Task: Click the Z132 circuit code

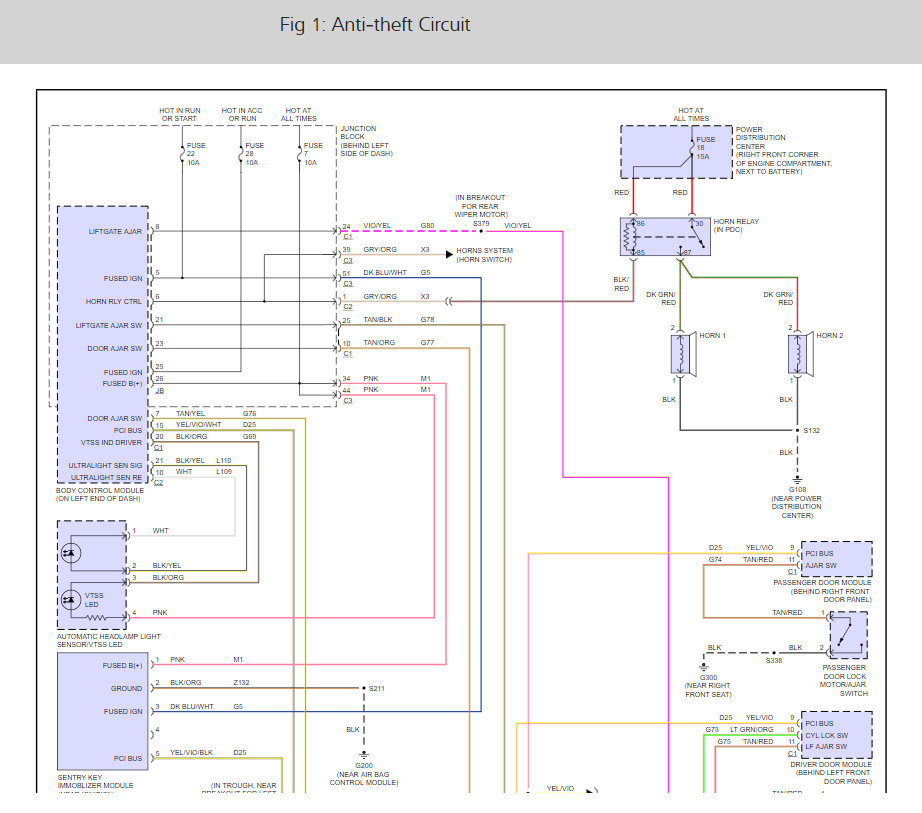Action: coord(241,682)
